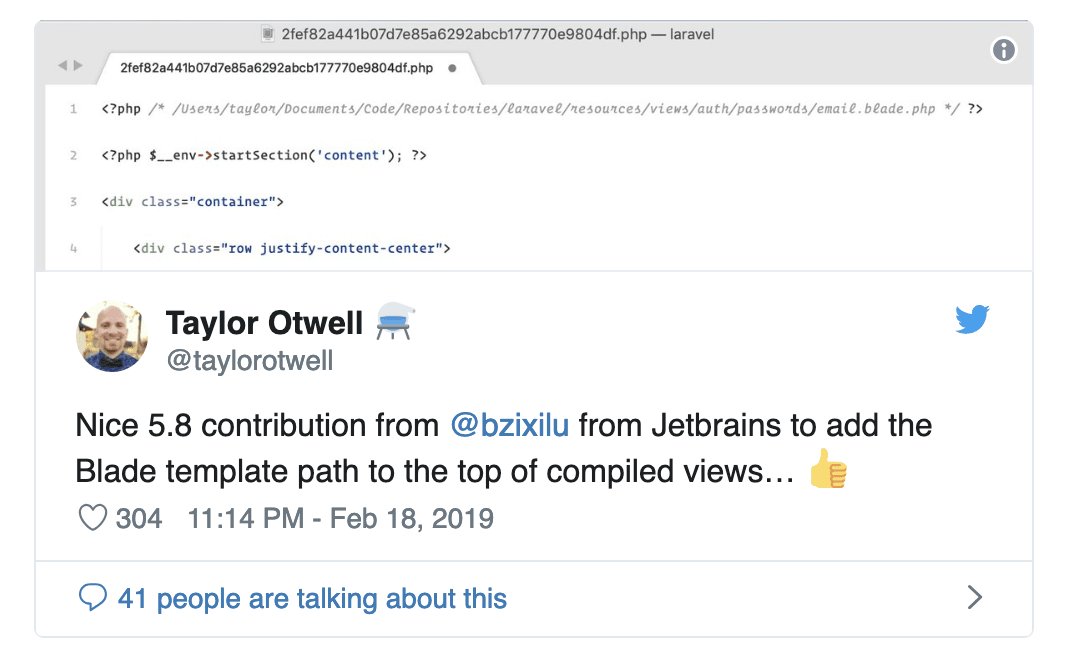Open the @taylorotwell handle

[250, 360]
